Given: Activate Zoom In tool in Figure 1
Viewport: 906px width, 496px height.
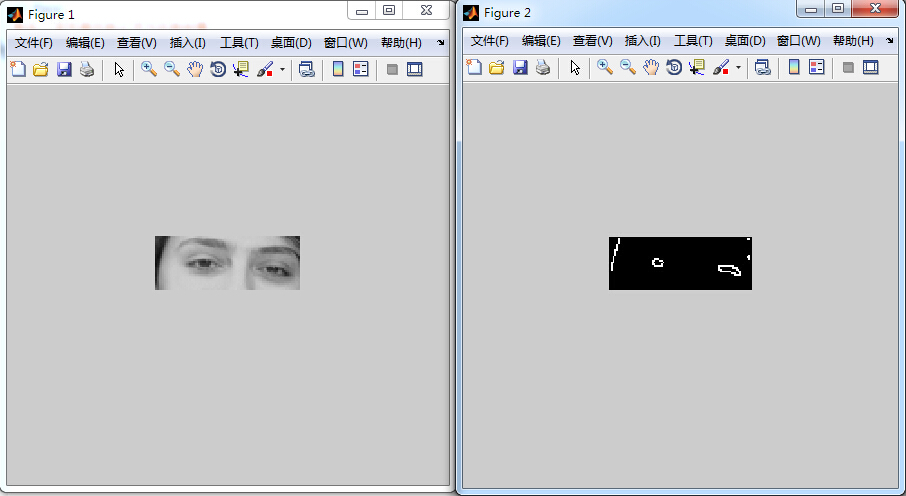Looking at the screenshot, I should coord(149,69).
